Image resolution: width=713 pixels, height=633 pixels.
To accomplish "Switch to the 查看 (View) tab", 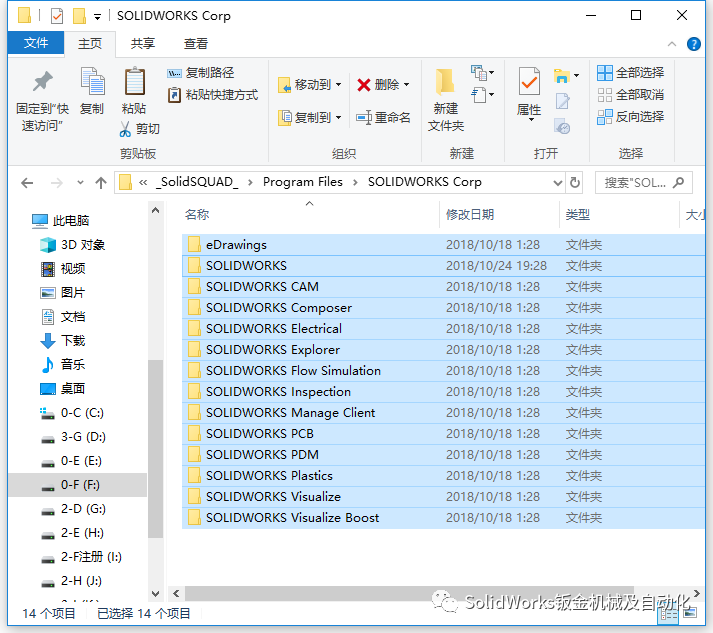I will 196,44.
